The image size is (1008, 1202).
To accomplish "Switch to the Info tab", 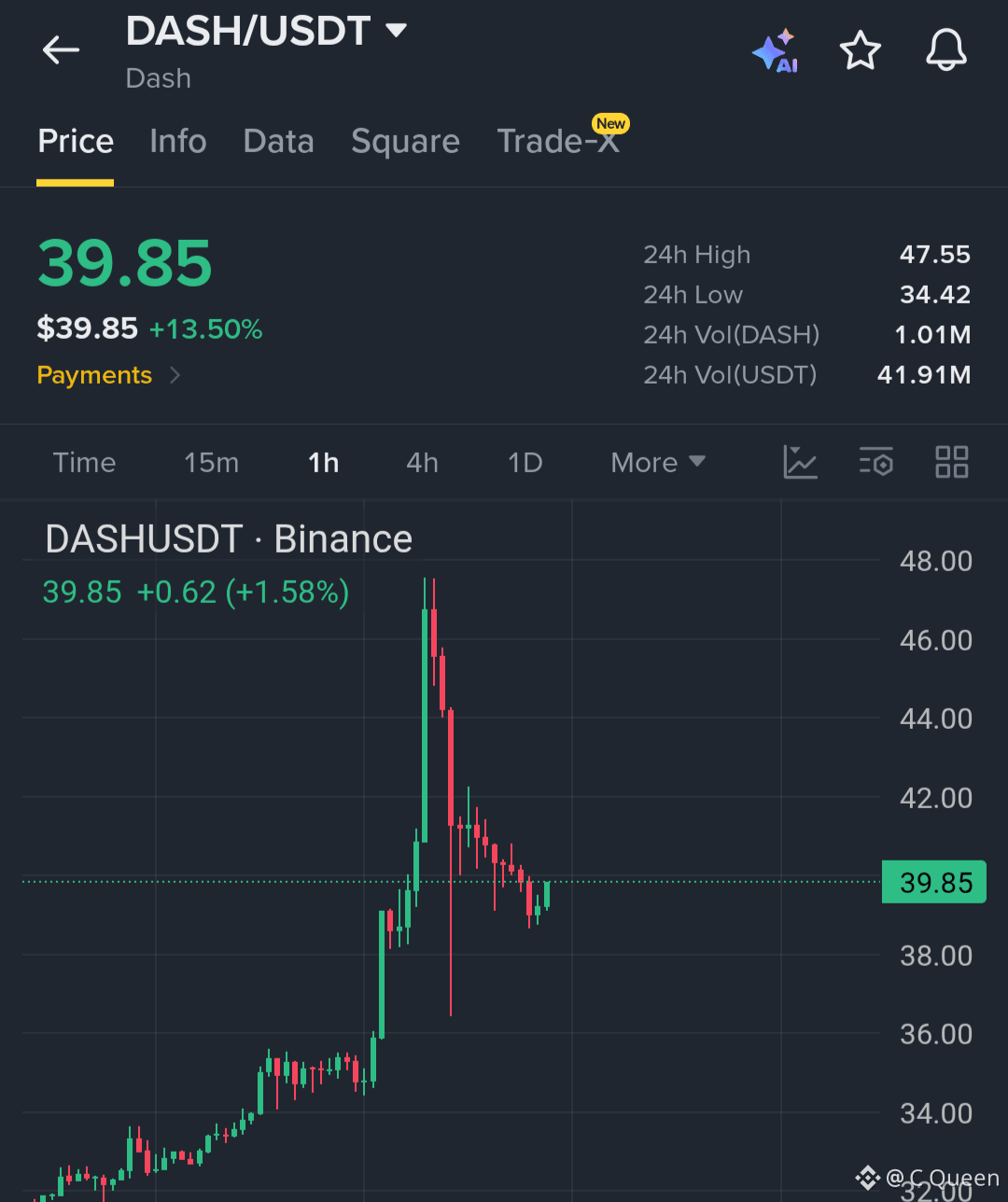I will coord(177,141).
